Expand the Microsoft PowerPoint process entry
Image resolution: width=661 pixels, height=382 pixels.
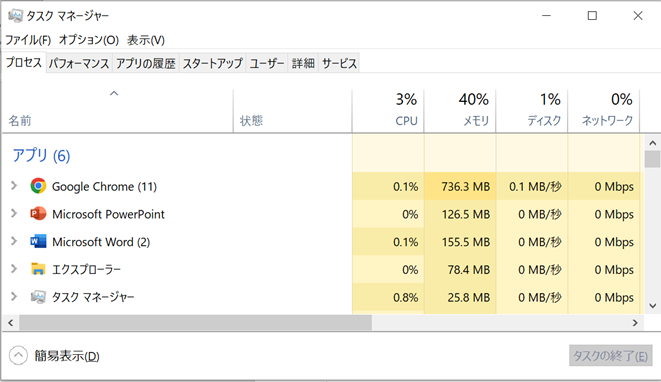click(x=14, y=213)
